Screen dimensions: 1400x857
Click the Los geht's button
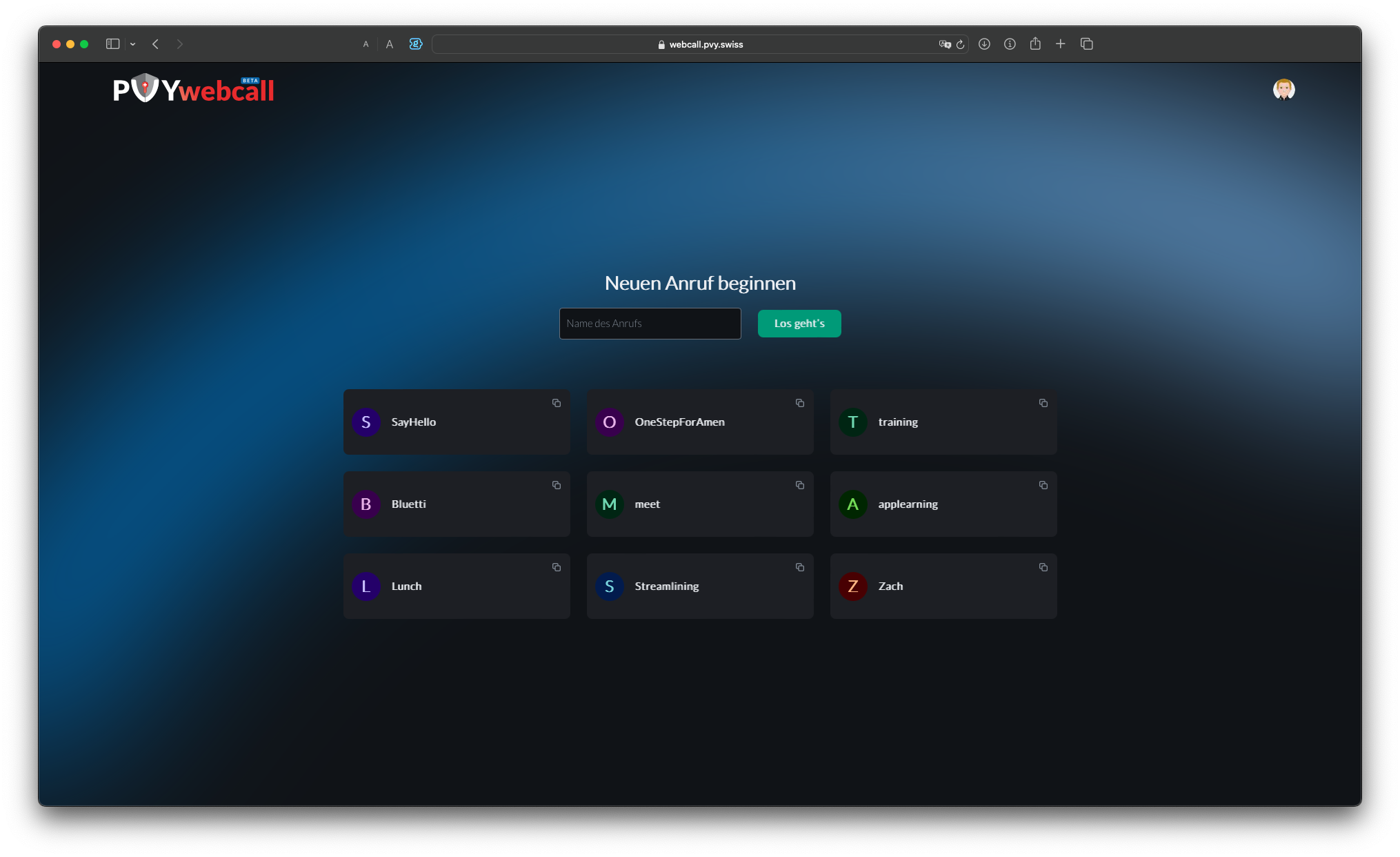point(799,324)
